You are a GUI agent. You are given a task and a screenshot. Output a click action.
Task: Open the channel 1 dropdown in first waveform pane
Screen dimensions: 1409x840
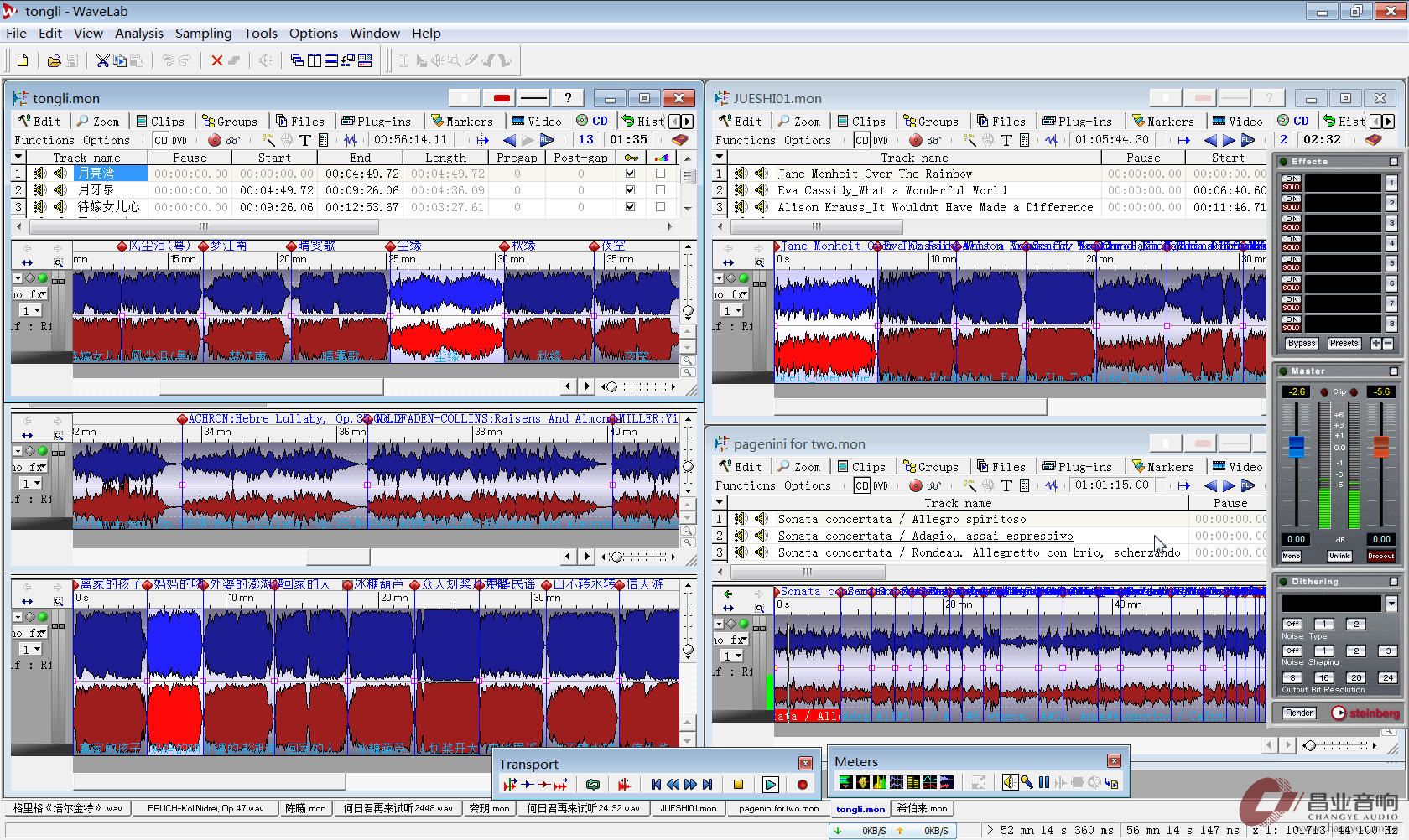coord(31,311)
